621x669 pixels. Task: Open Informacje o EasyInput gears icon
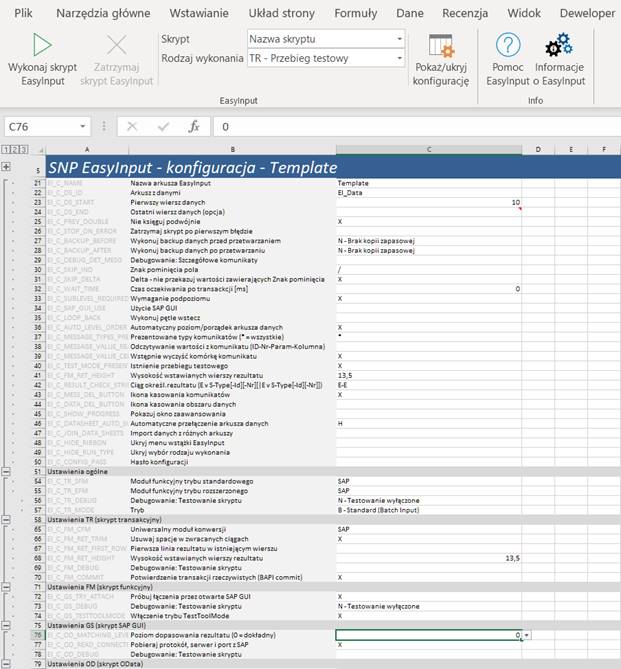(559, 45)
